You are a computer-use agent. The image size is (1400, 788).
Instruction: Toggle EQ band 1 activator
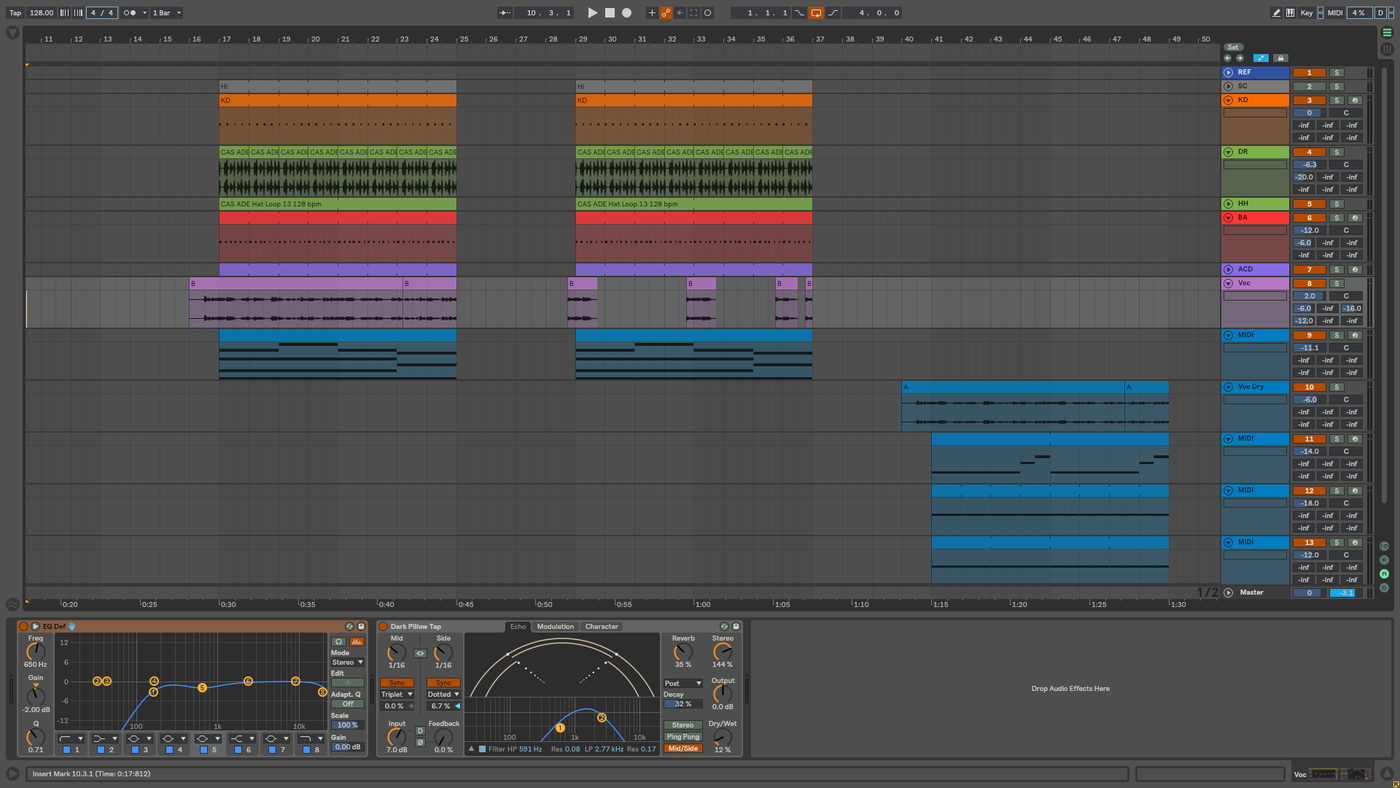tap(67, 749)
